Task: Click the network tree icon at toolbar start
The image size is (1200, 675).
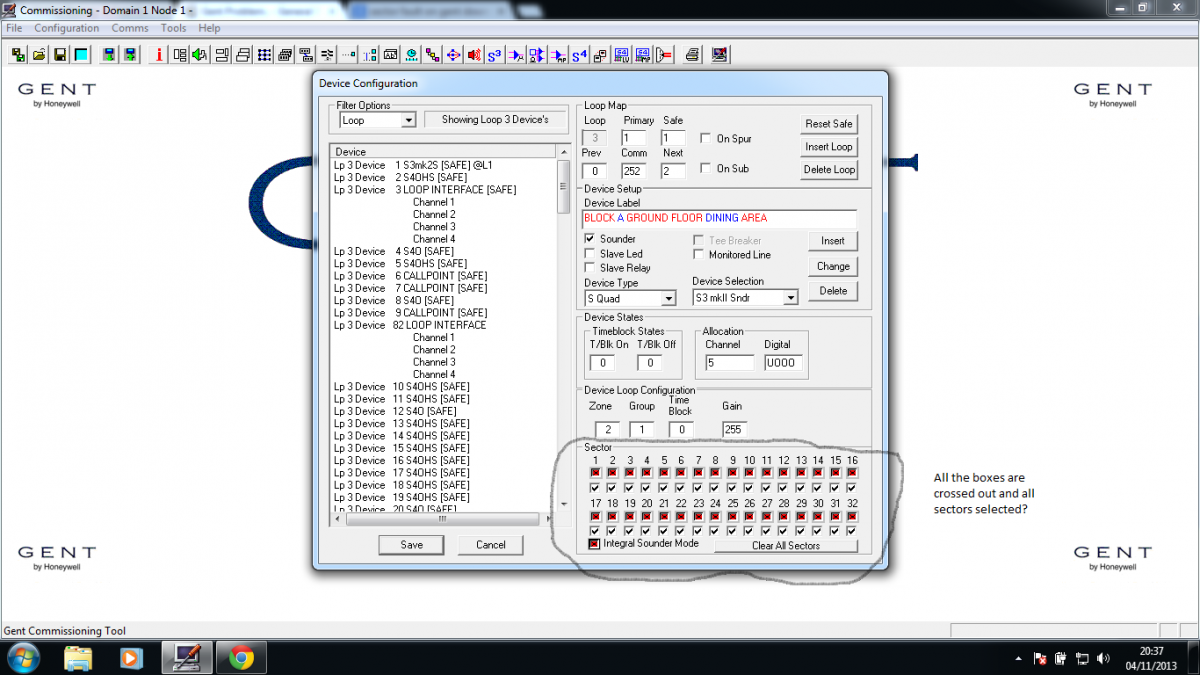Action: click(18, 54)
